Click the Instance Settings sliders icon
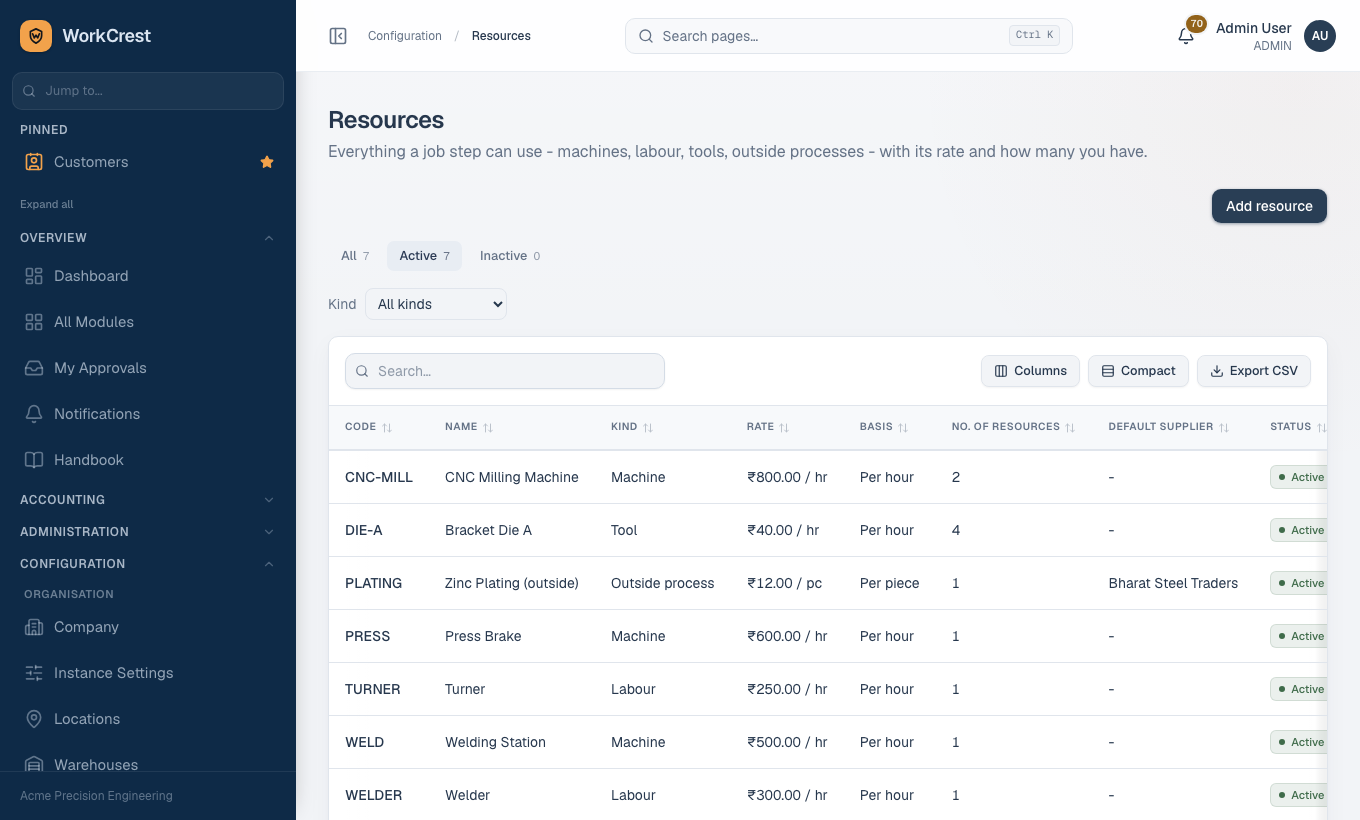This screenshot has width=1360, height=820. tap(34, 673)
